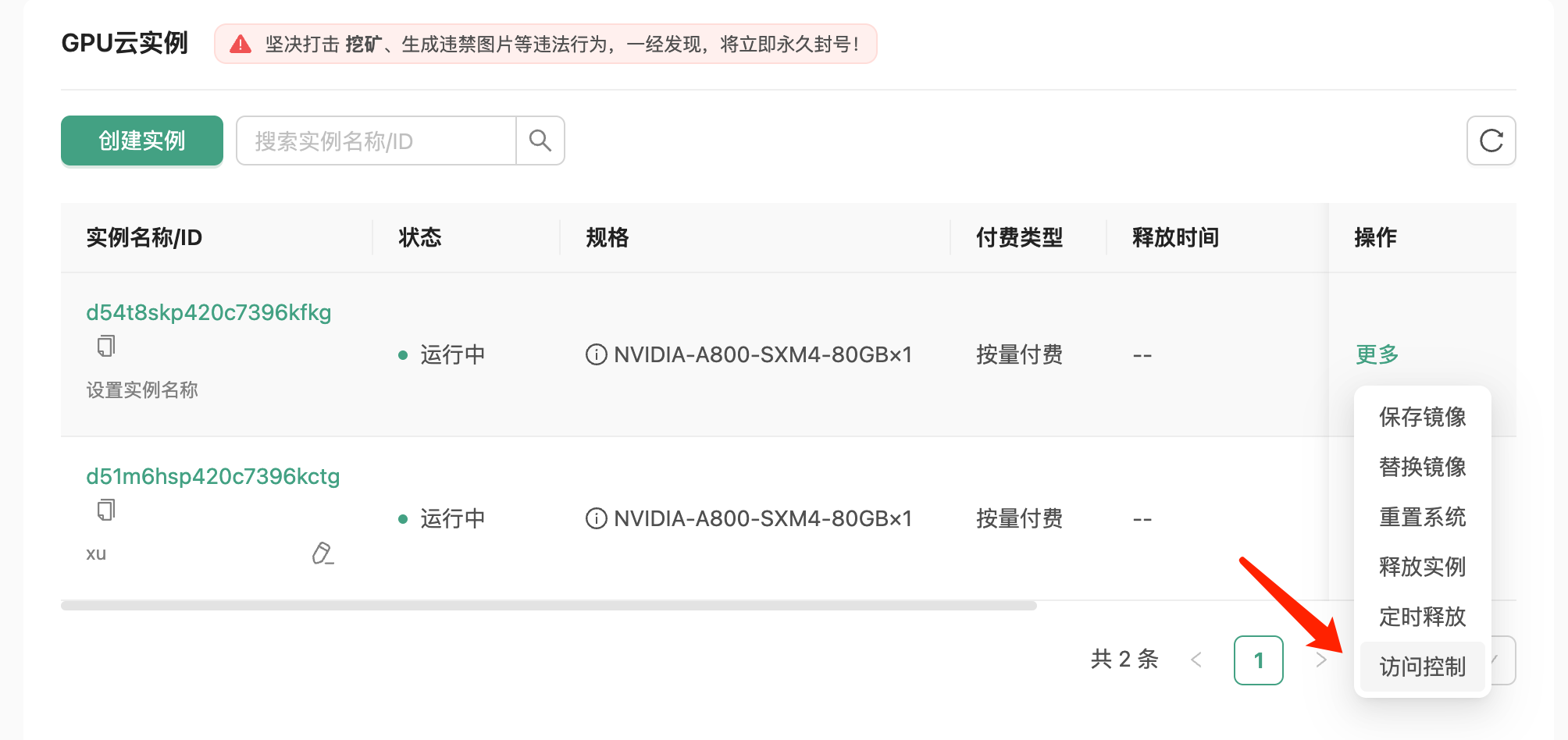Click info icon of second NVIDIA-A800 spec

(597, 519)
